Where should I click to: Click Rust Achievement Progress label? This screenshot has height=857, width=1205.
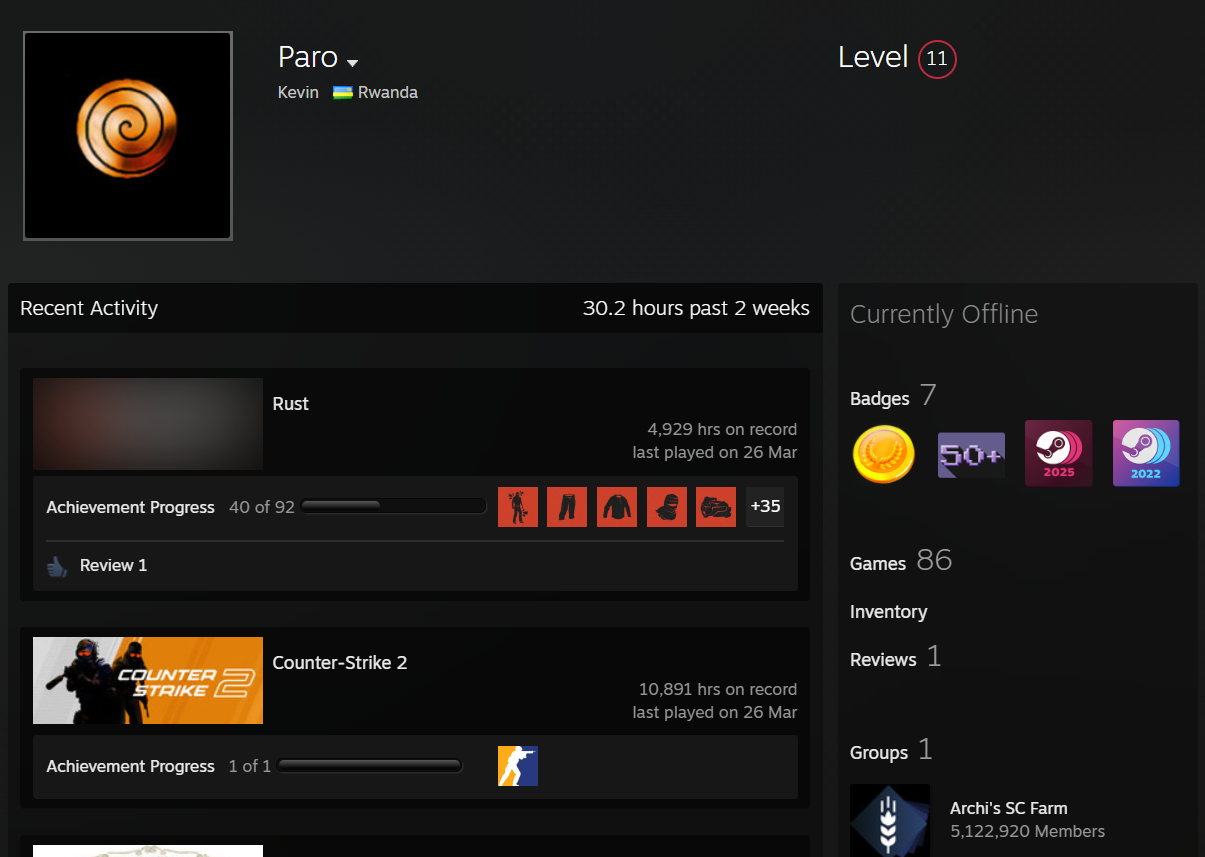[x=130, y=507]
